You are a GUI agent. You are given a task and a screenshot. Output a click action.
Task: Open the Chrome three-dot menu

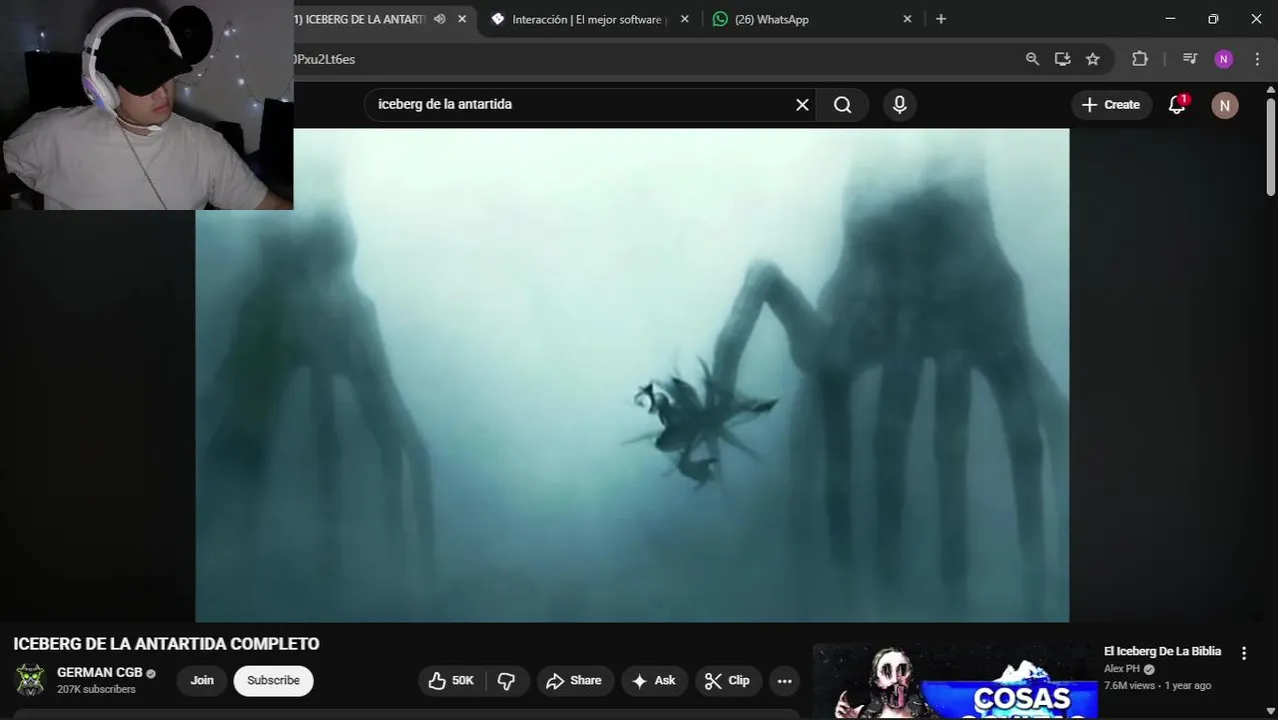1258,59
